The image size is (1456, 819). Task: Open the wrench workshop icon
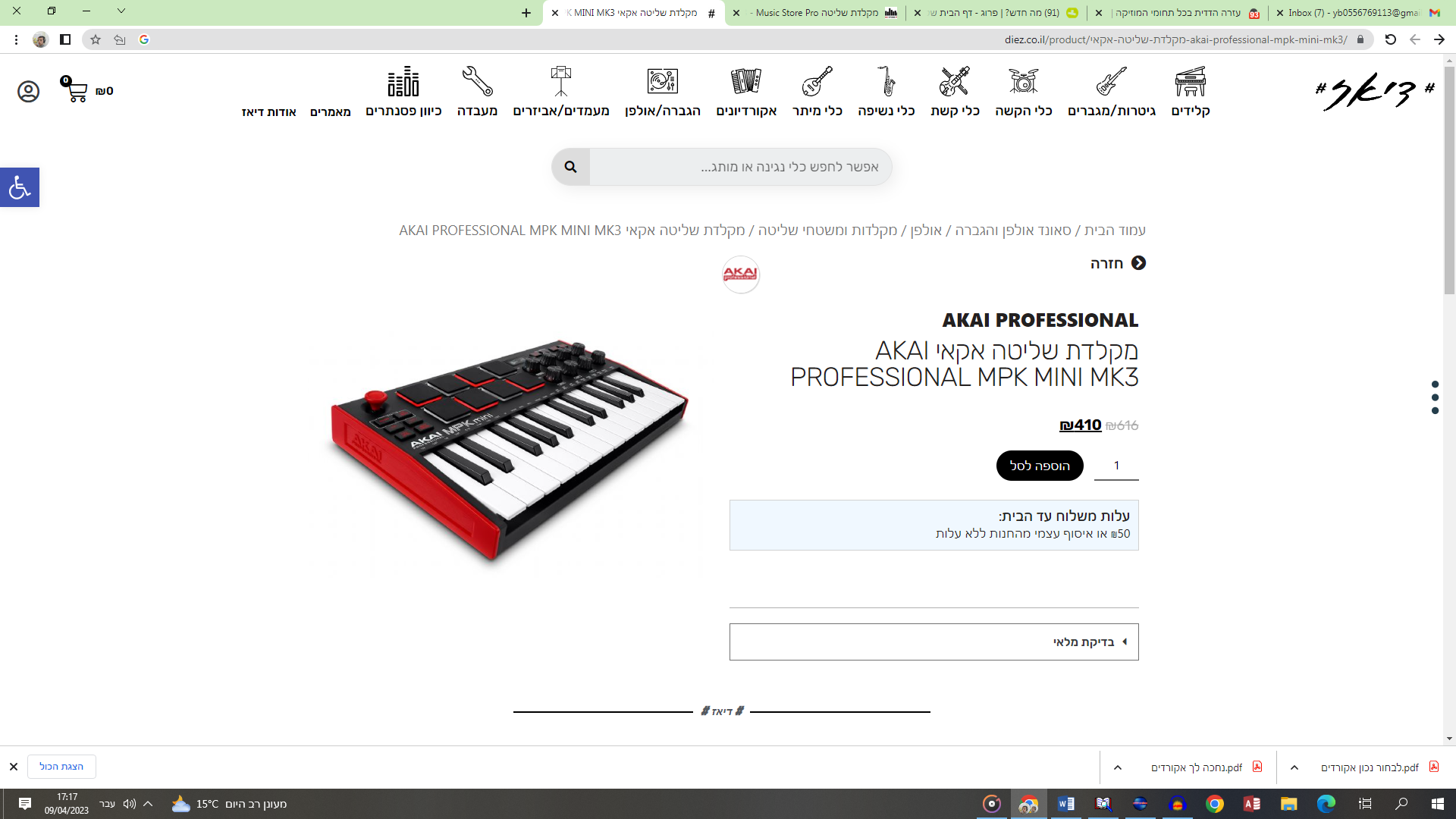click(477, 81)
